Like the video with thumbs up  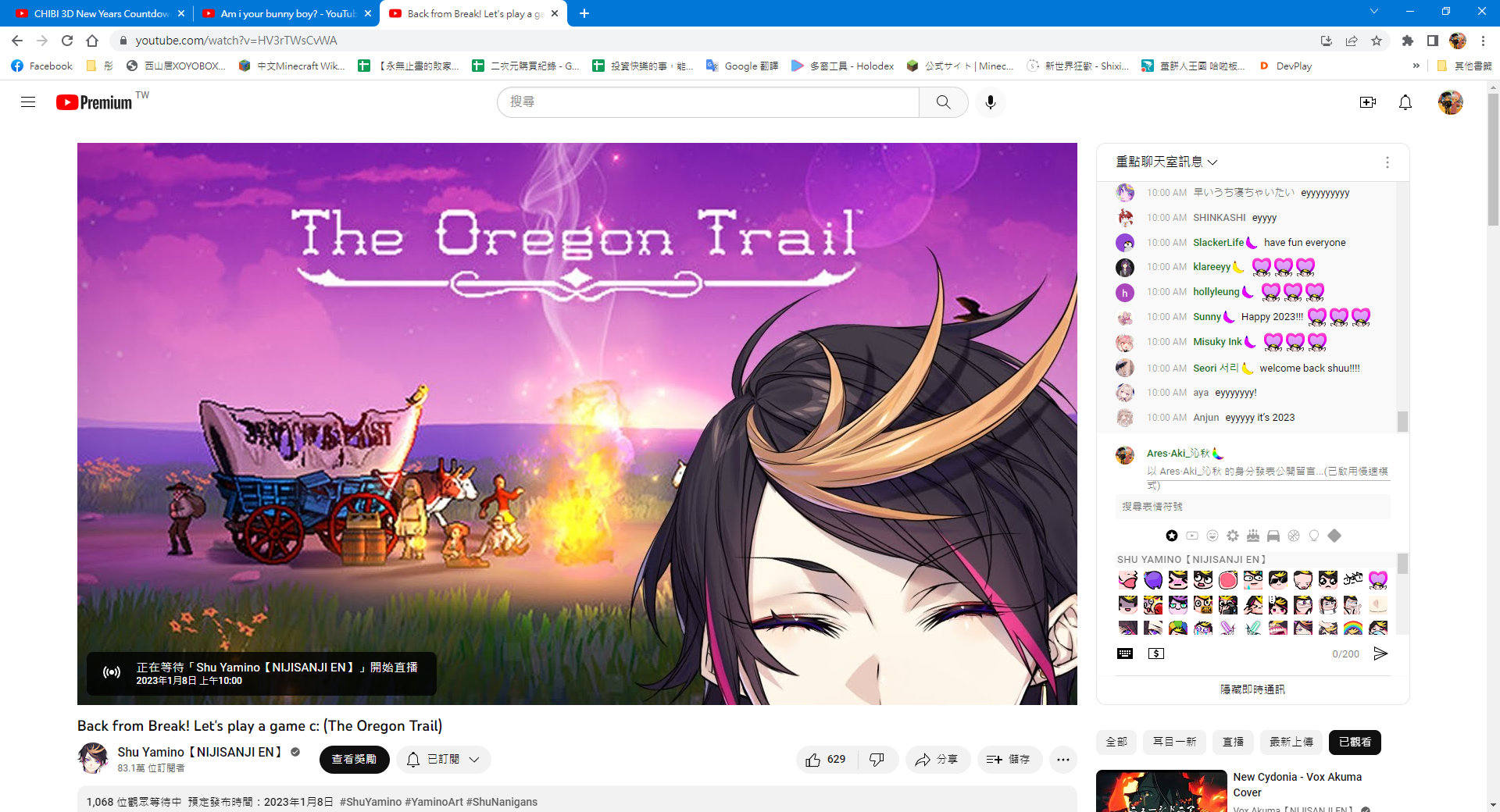(826, 760)
